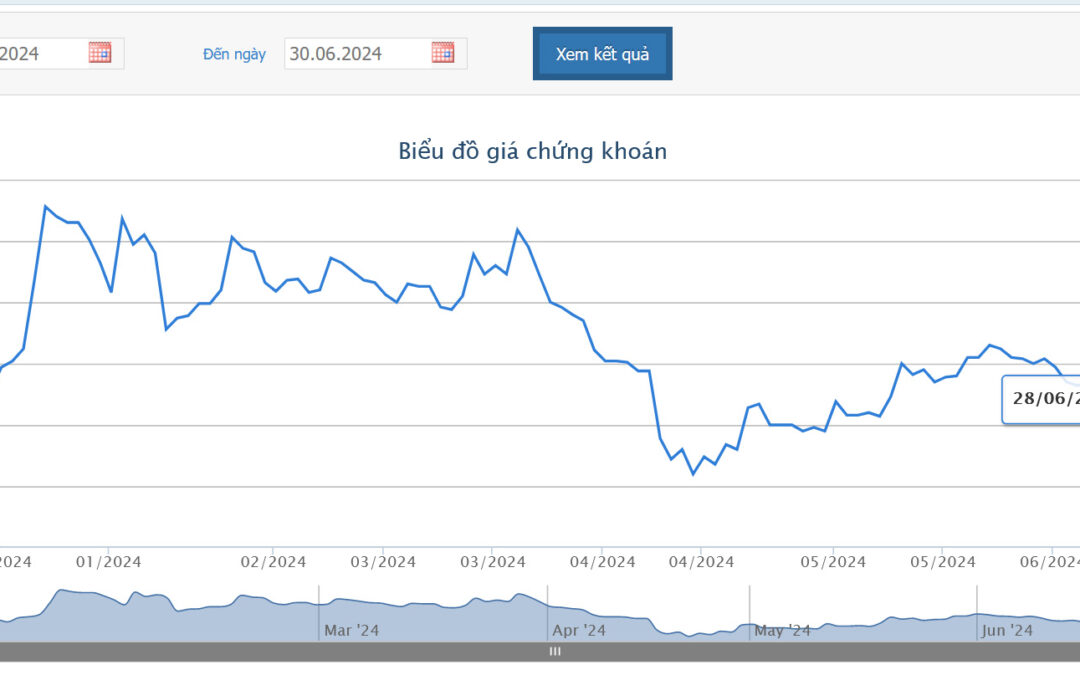Viewport: 1080px width, 675px height.
Task: Click the lowest April dip on the price line
Action: (x=693, y=473)
